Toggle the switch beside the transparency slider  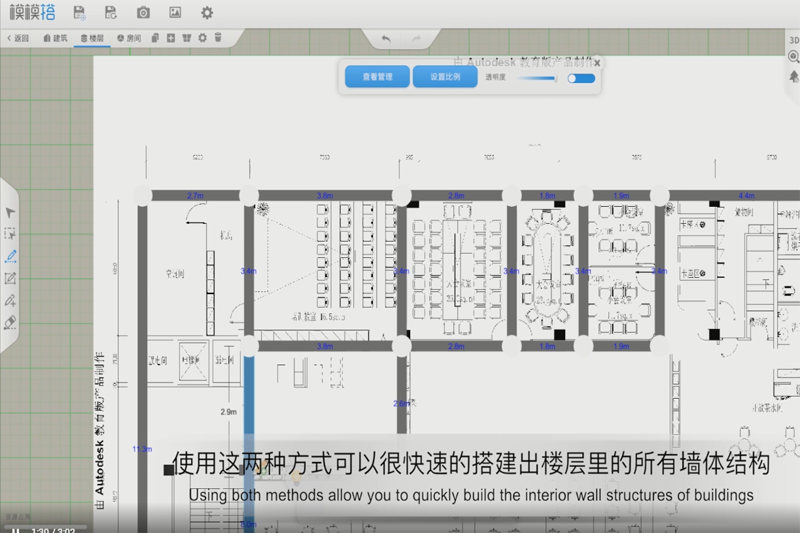(x=580, y=78)
